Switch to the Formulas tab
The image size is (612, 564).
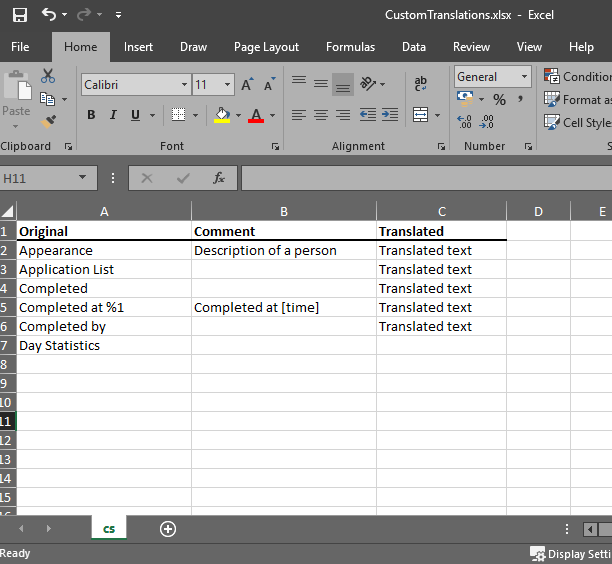point(350,47)
